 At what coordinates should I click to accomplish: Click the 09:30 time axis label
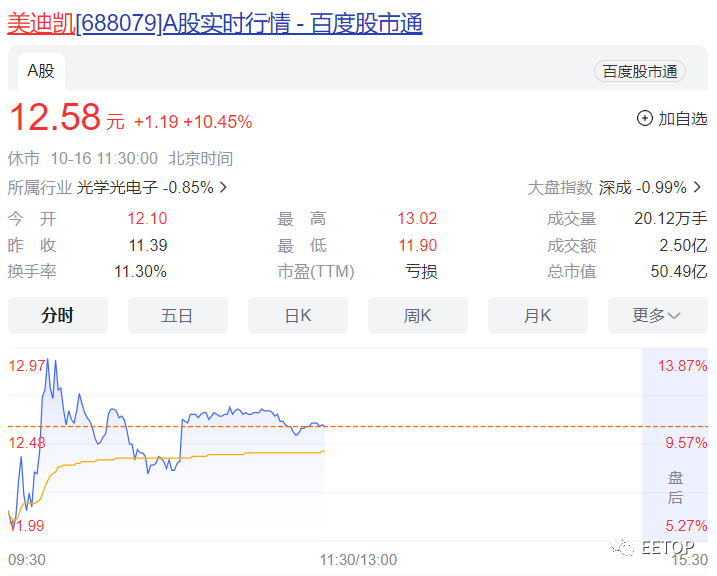point(27,560)
